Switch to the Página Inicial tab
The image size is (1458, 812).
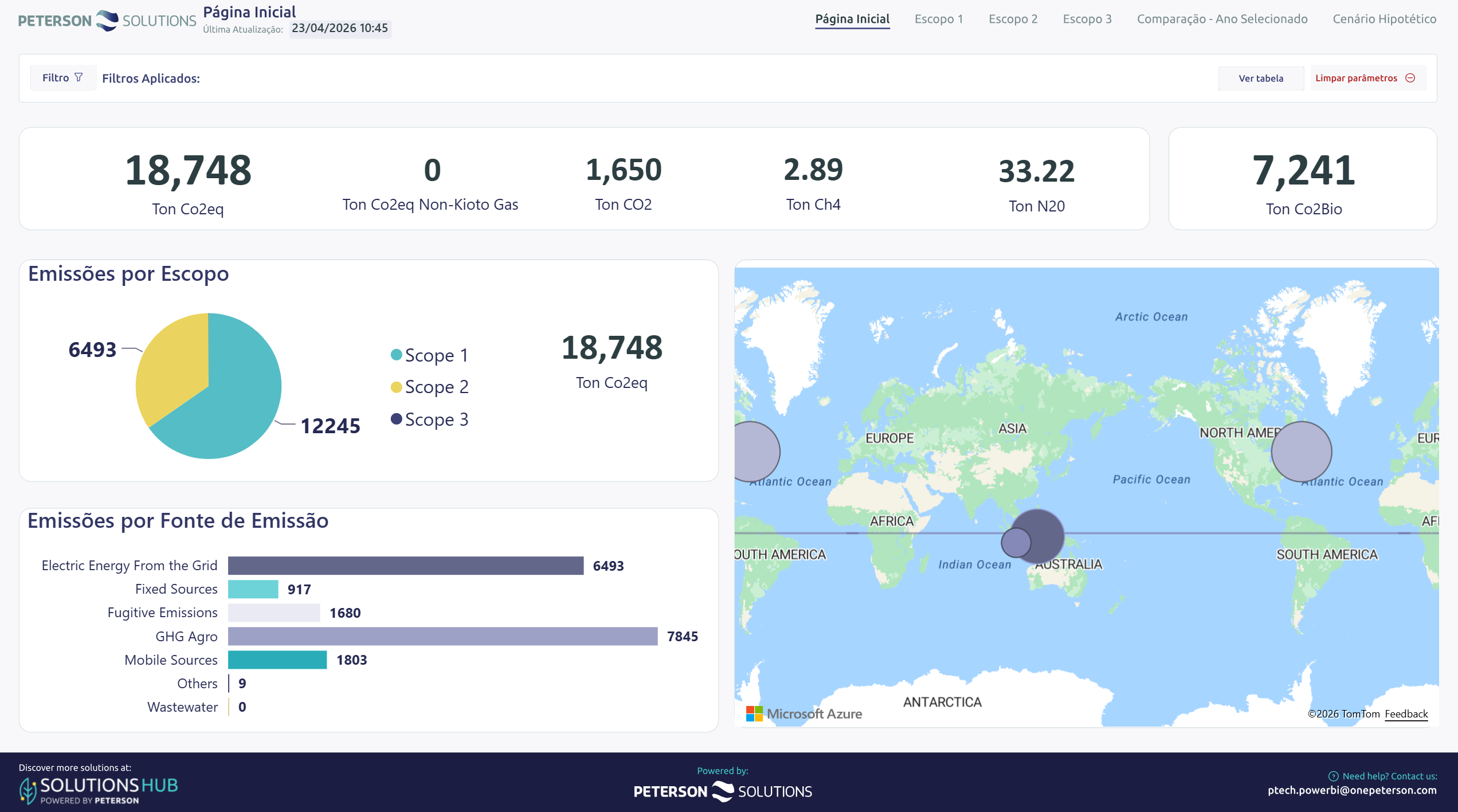click(x=852, y=19)
